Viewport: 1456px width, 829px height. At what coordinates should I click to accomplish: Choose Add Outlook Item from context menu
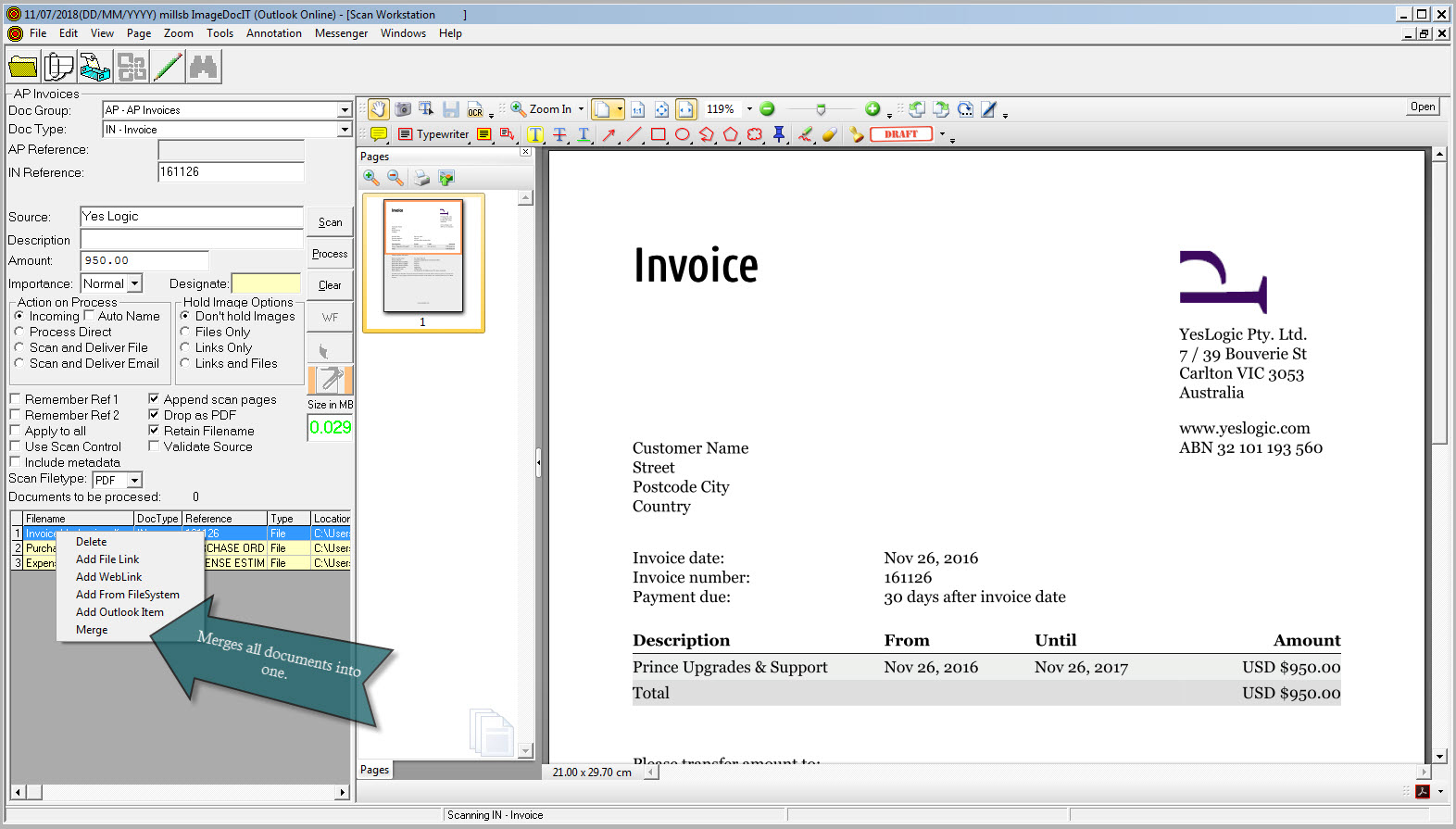pos(119,612)
